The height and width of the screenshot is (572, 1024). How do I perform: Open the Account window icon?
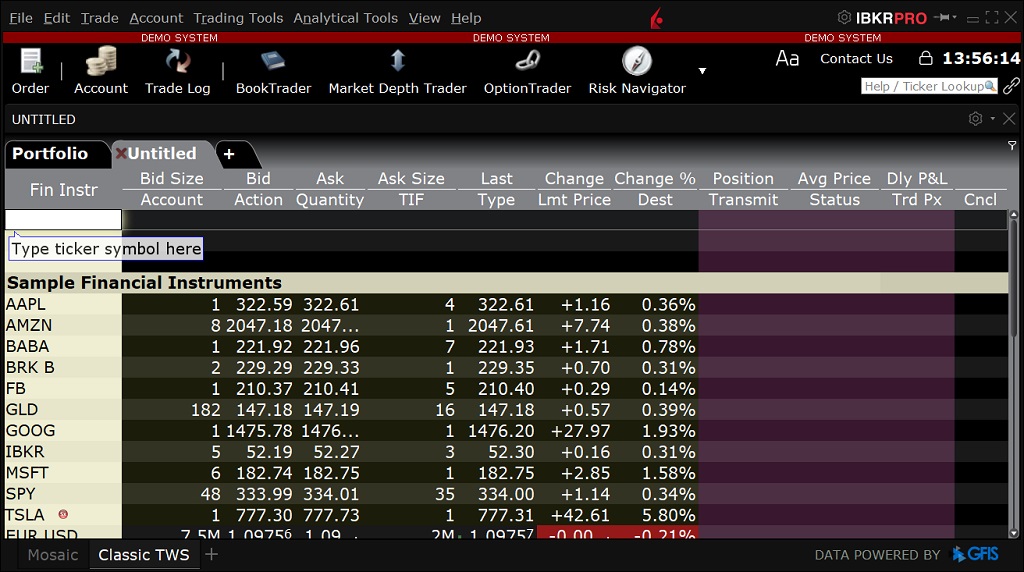pyautogui.click(x=101, y=61)
